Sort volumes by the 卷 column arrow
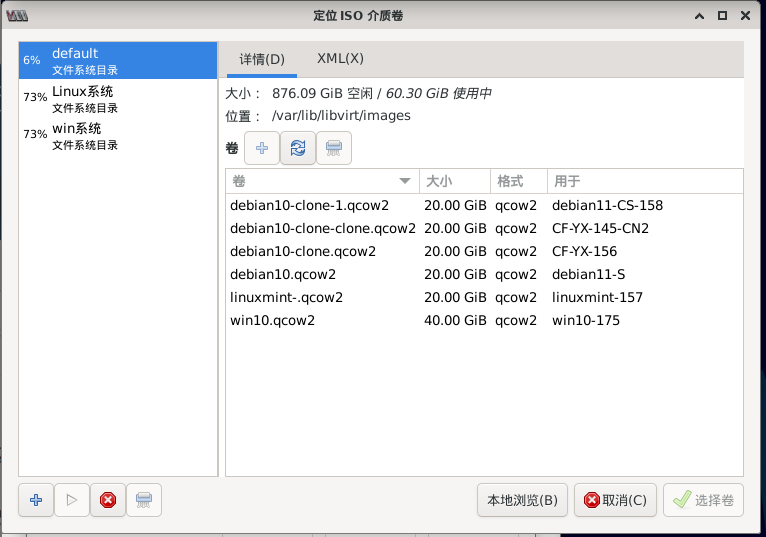The width and height of the screenshot is (766, 537). 405,181
